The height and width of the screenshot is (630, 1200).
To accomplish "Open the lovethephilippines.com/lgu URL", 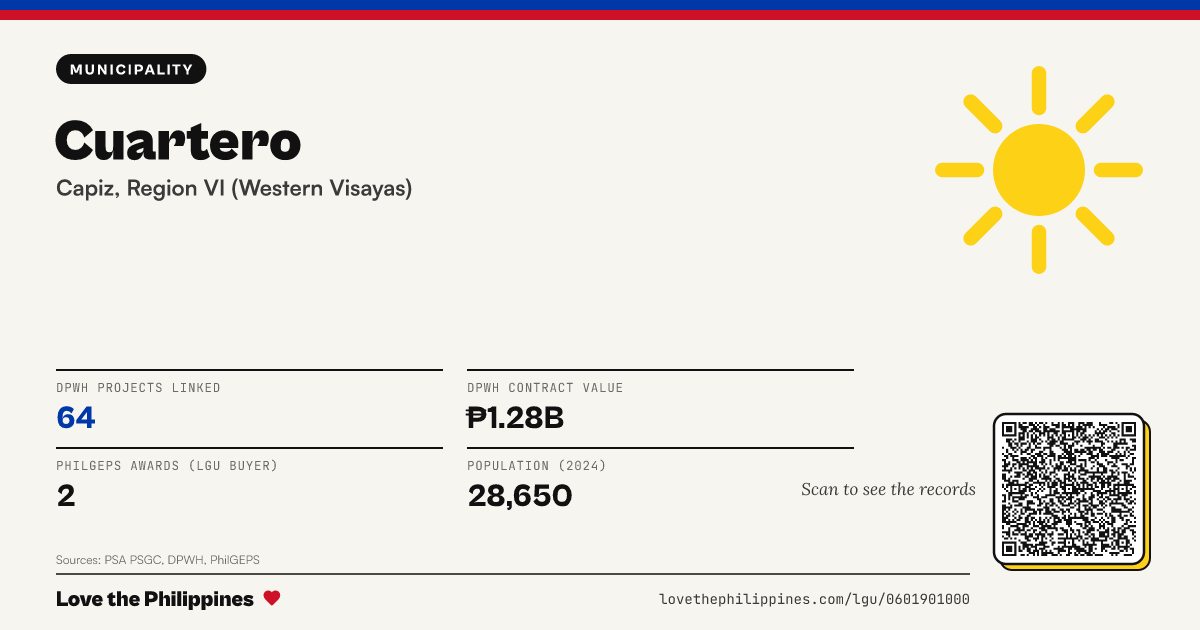I will (814, 599).
